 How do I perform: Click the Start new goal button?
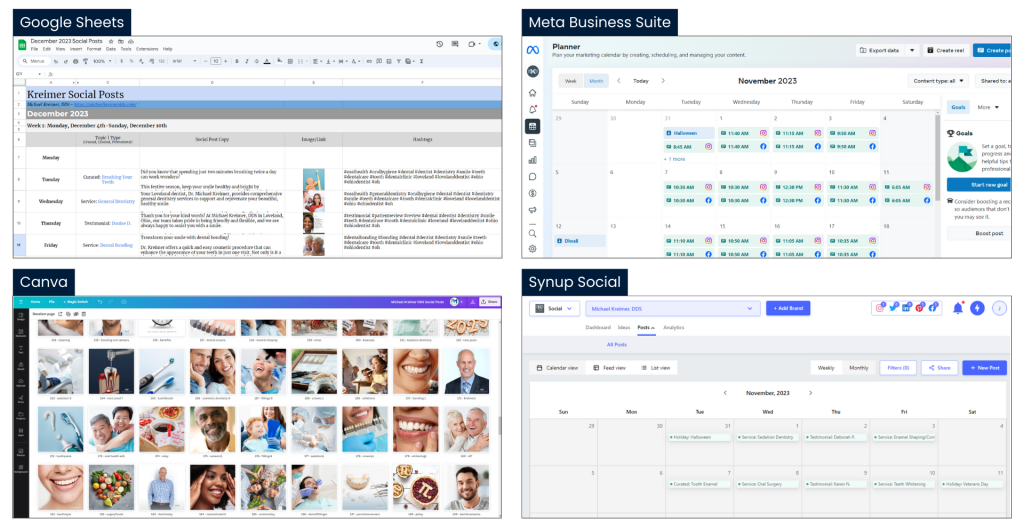[978, 185]
